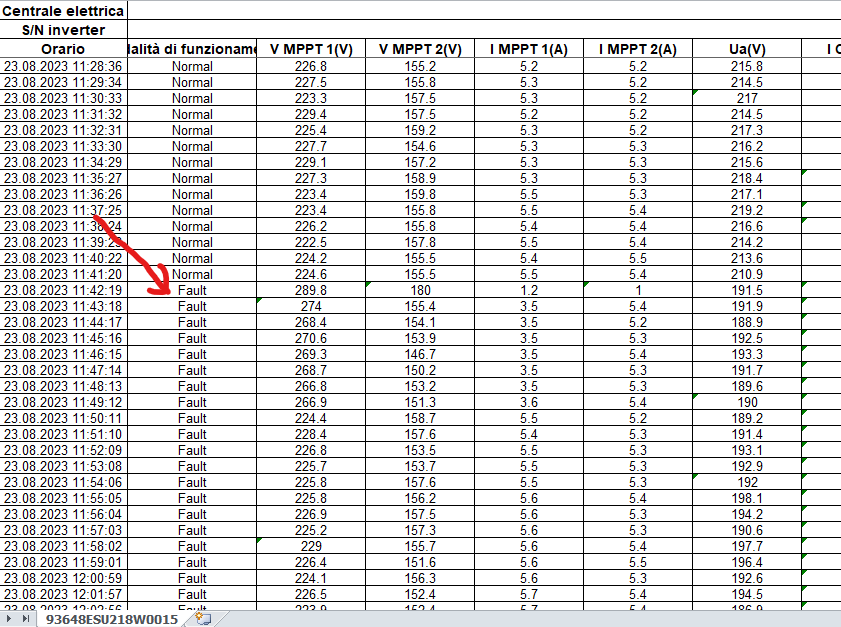Click the last-sheet navigation arrow

[26, 619]
